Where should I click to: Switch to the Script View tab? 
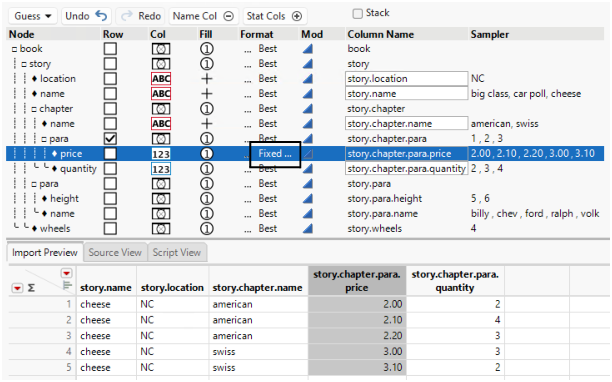click(176, 253)
